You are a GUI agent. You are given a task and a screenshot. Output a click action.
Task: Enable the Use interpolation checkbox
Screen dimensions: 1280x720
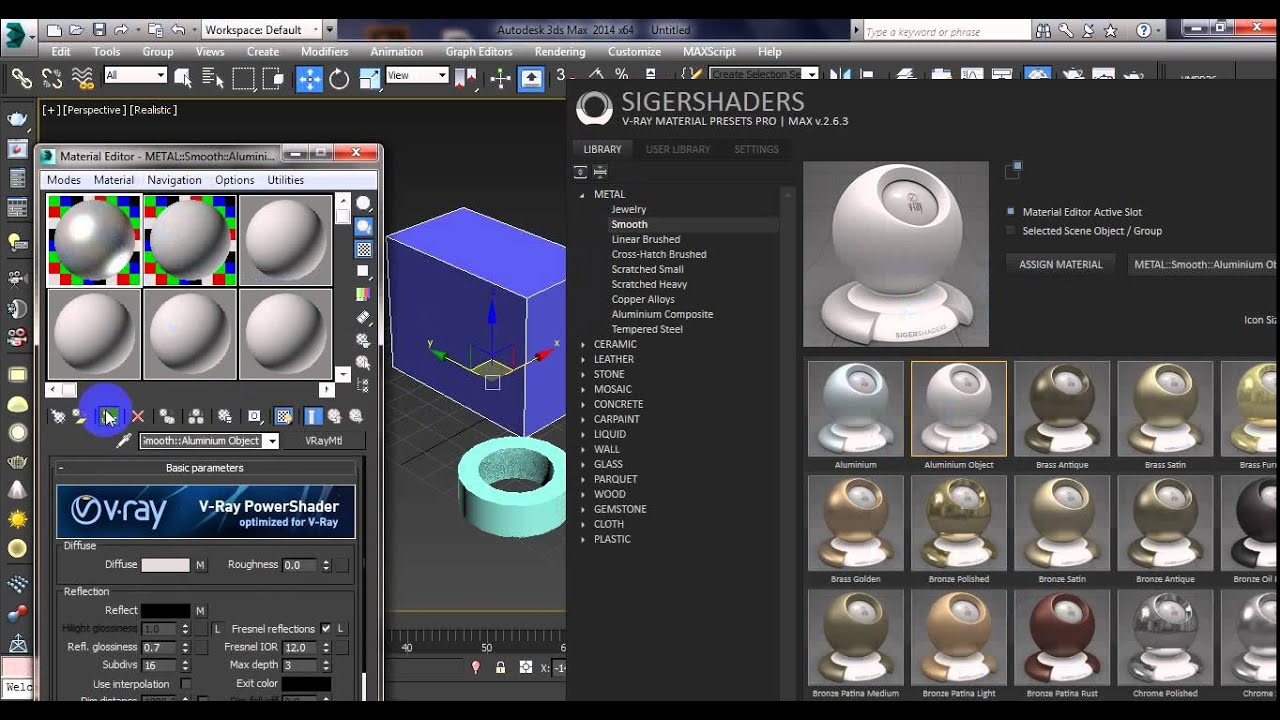tap(186, 684)
